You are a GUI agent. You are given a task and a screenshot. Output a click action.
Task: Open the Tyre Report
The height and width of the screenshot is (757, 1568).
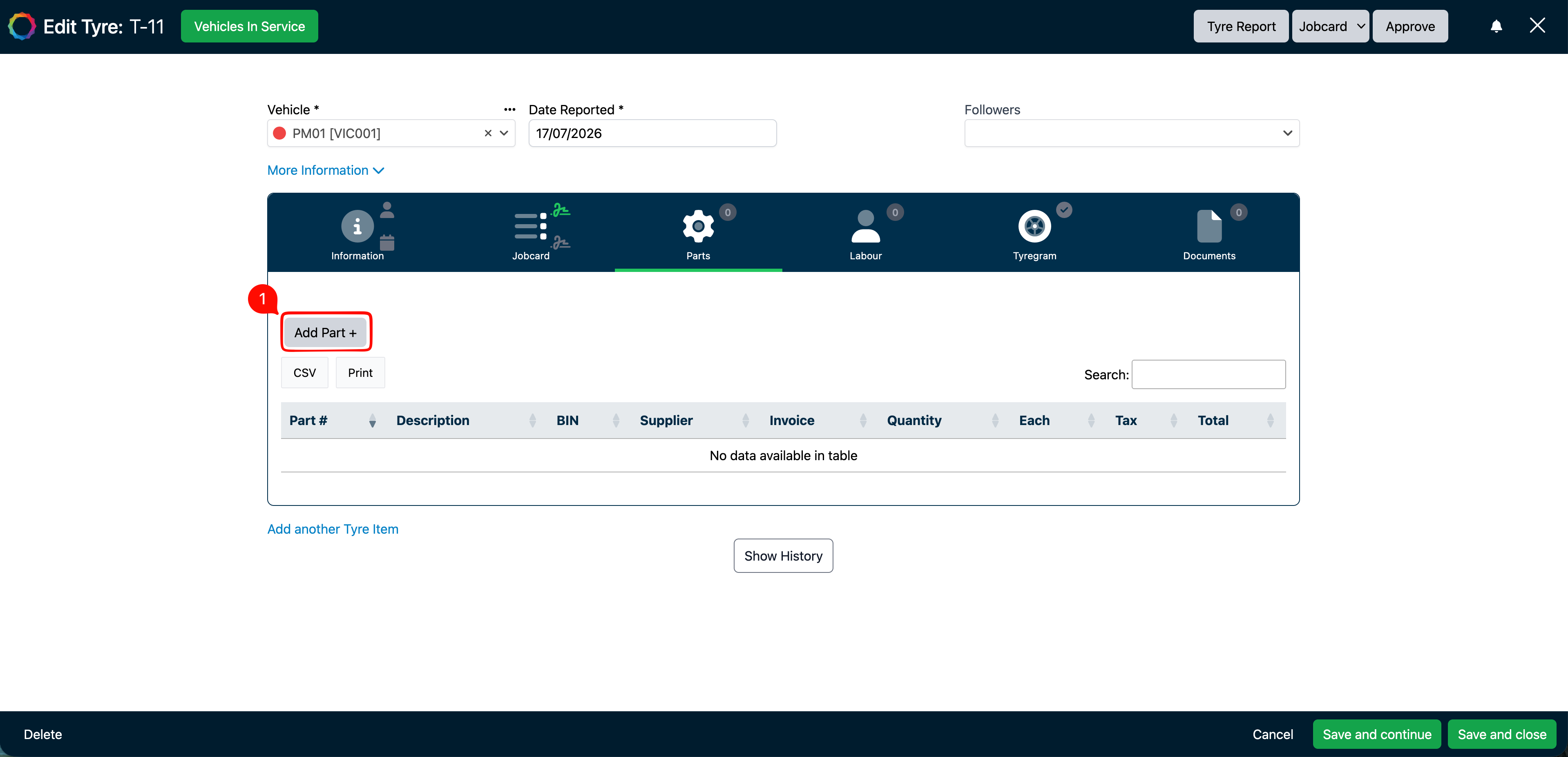(x=1241, y=26)
